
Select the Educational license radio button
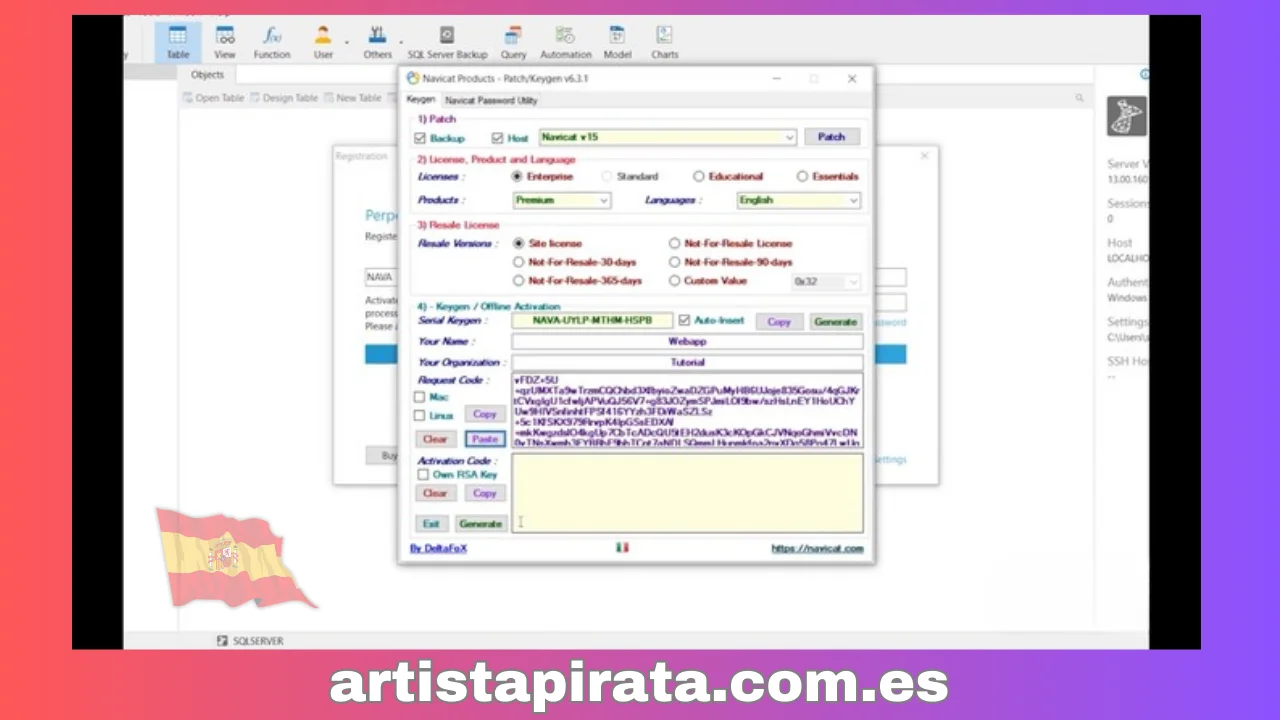click(698, 176)
